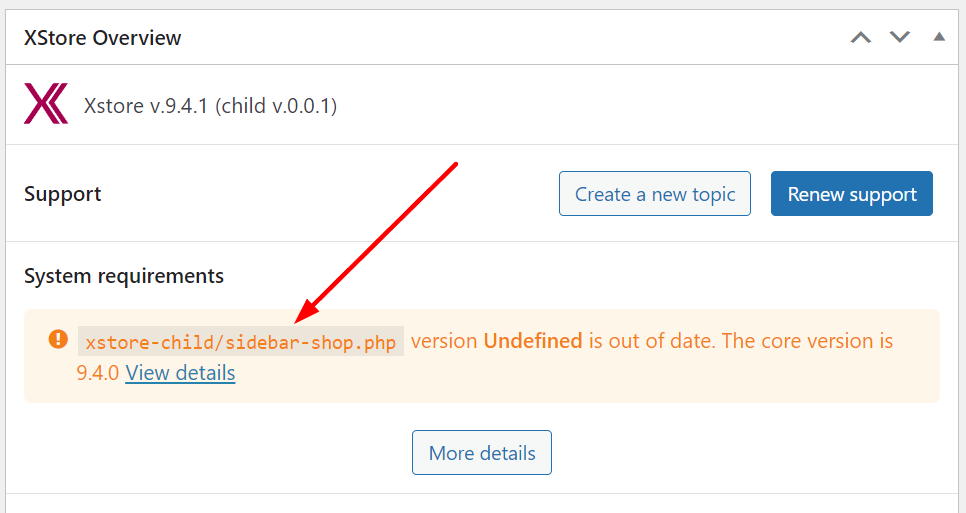Click the Xstore v.9.4.1 version text
This screenshot has height=513, width=966.
coord(145,106)
